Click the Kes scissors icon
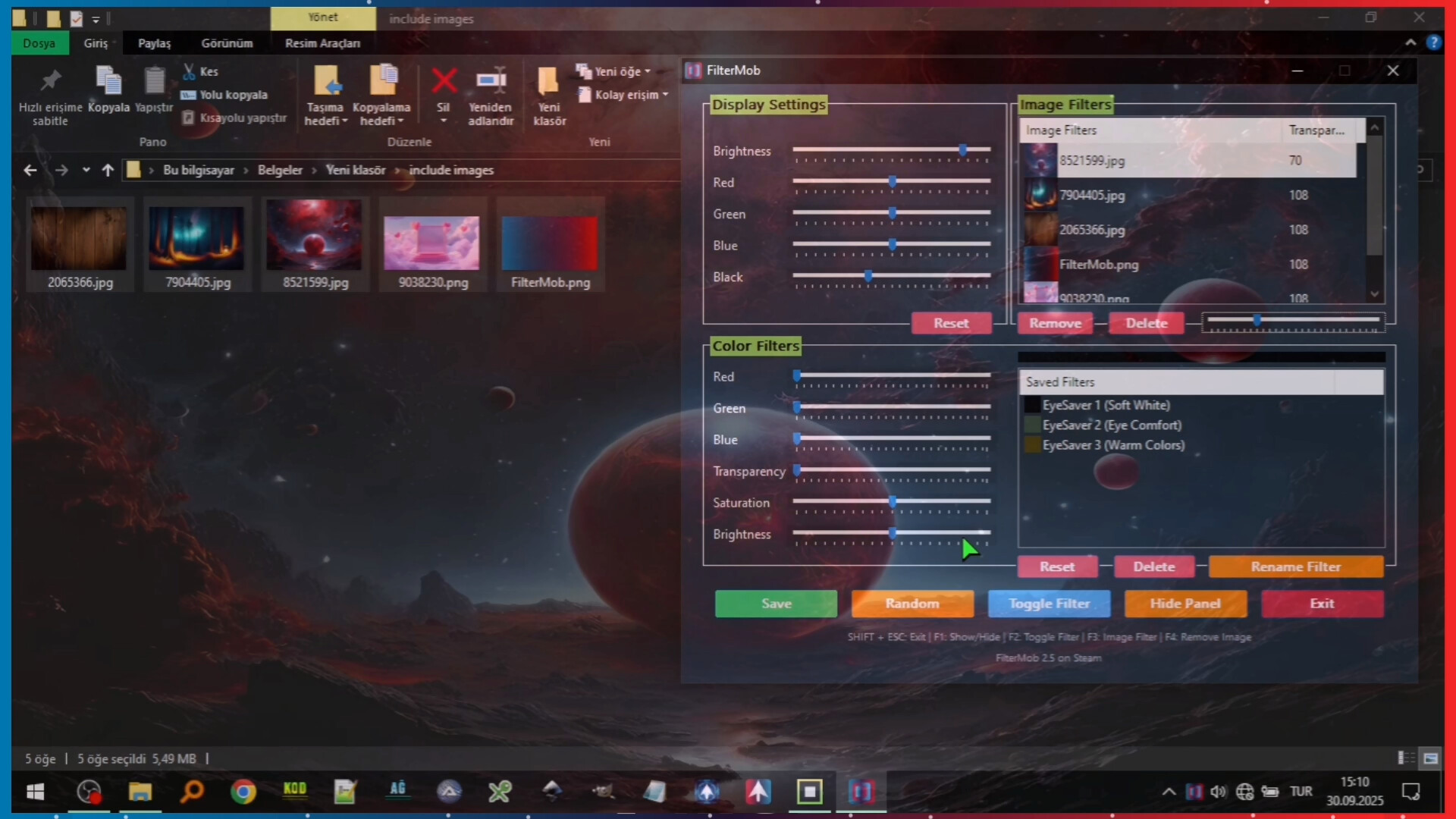 [x=189, y=71]
